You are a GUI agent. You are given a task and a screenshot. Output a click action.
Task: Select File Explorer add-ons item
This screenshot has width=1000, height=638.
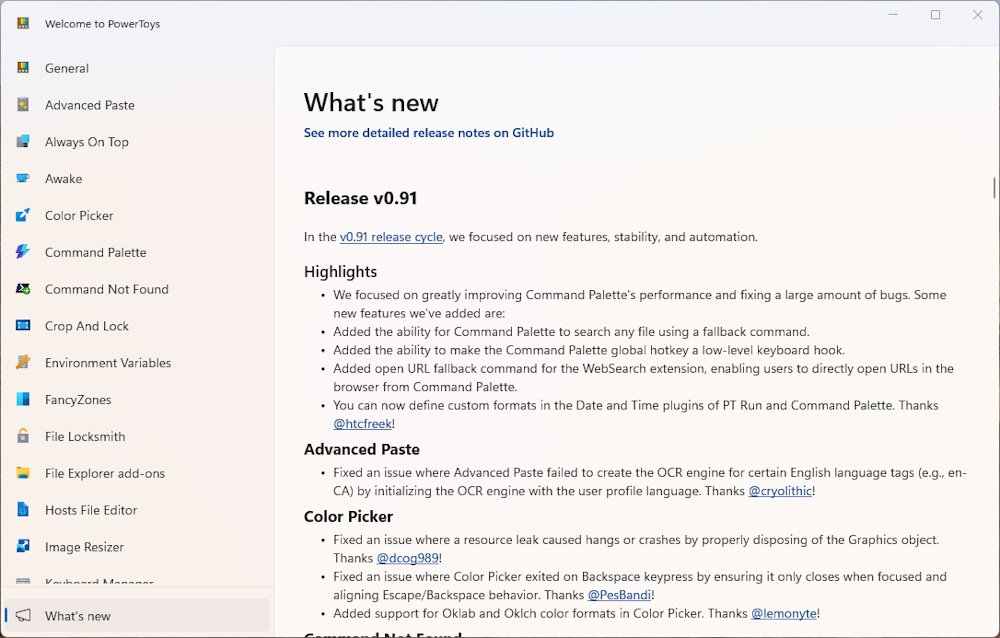pyautogui.click(x=137, y=473)
